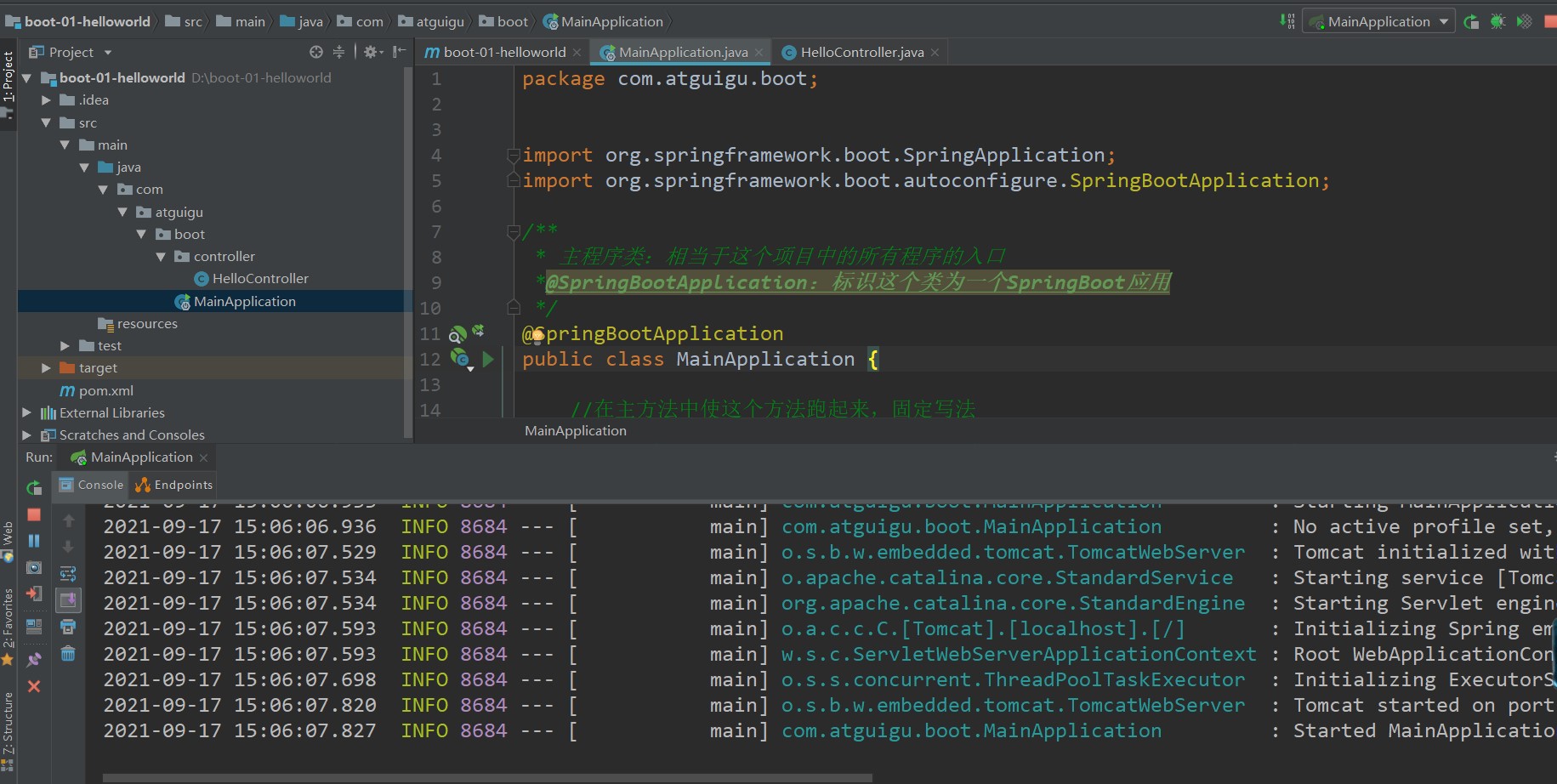Move up the stack trace arrow
The image size is (1557, 784).
pyautogui.click(x=69, y=520)
